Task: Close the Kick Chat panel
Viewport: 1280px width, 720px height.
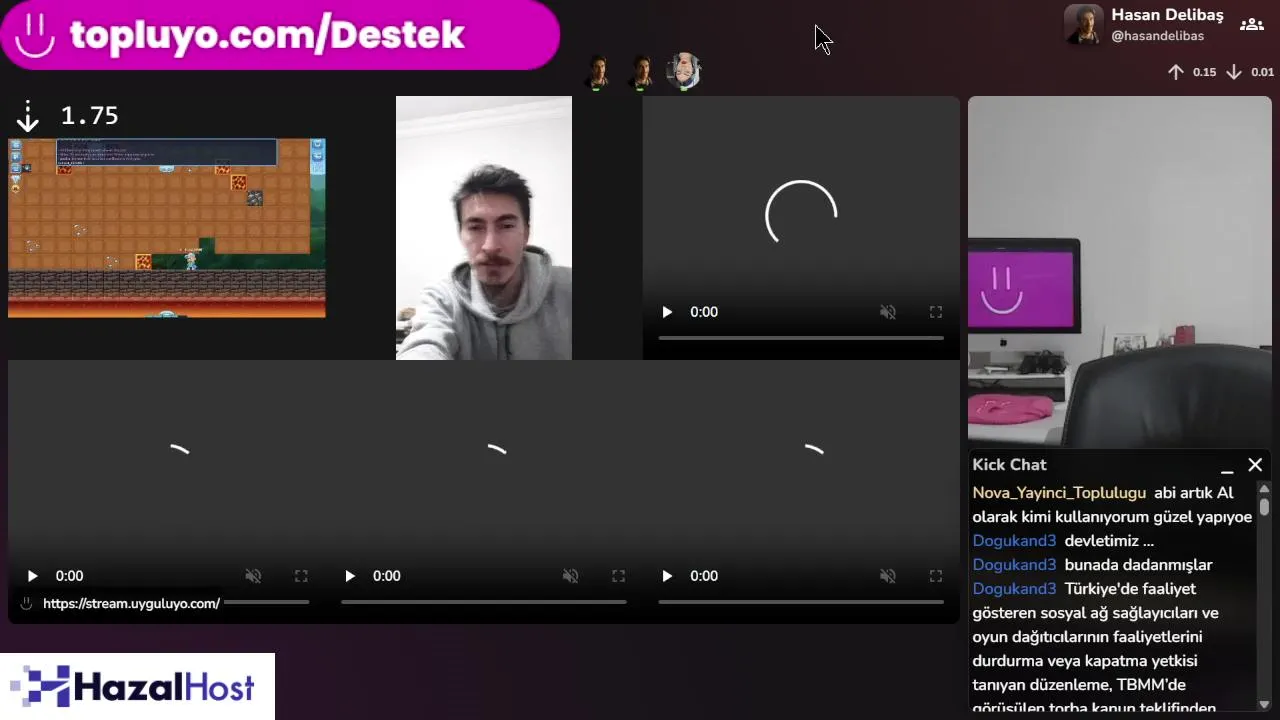Action: pos(1255,465)
